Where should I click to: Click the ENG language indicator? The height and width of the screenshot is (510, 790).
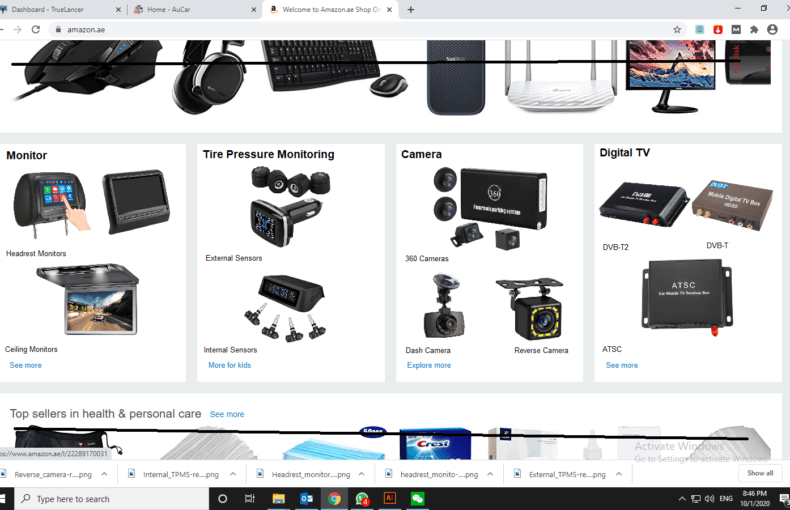(726, 499)
